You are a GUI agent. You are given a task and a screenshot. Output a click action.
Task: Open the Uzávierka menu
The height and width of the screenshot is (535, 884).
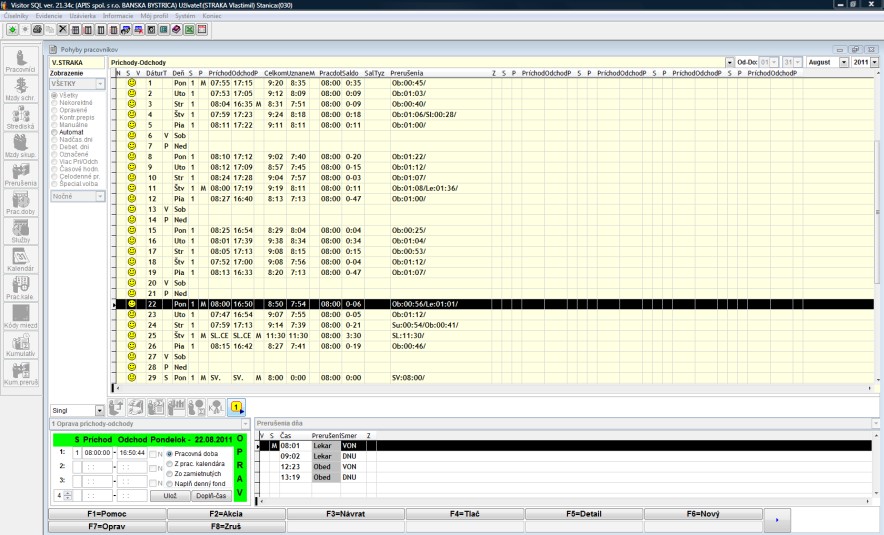click(83, 17)
